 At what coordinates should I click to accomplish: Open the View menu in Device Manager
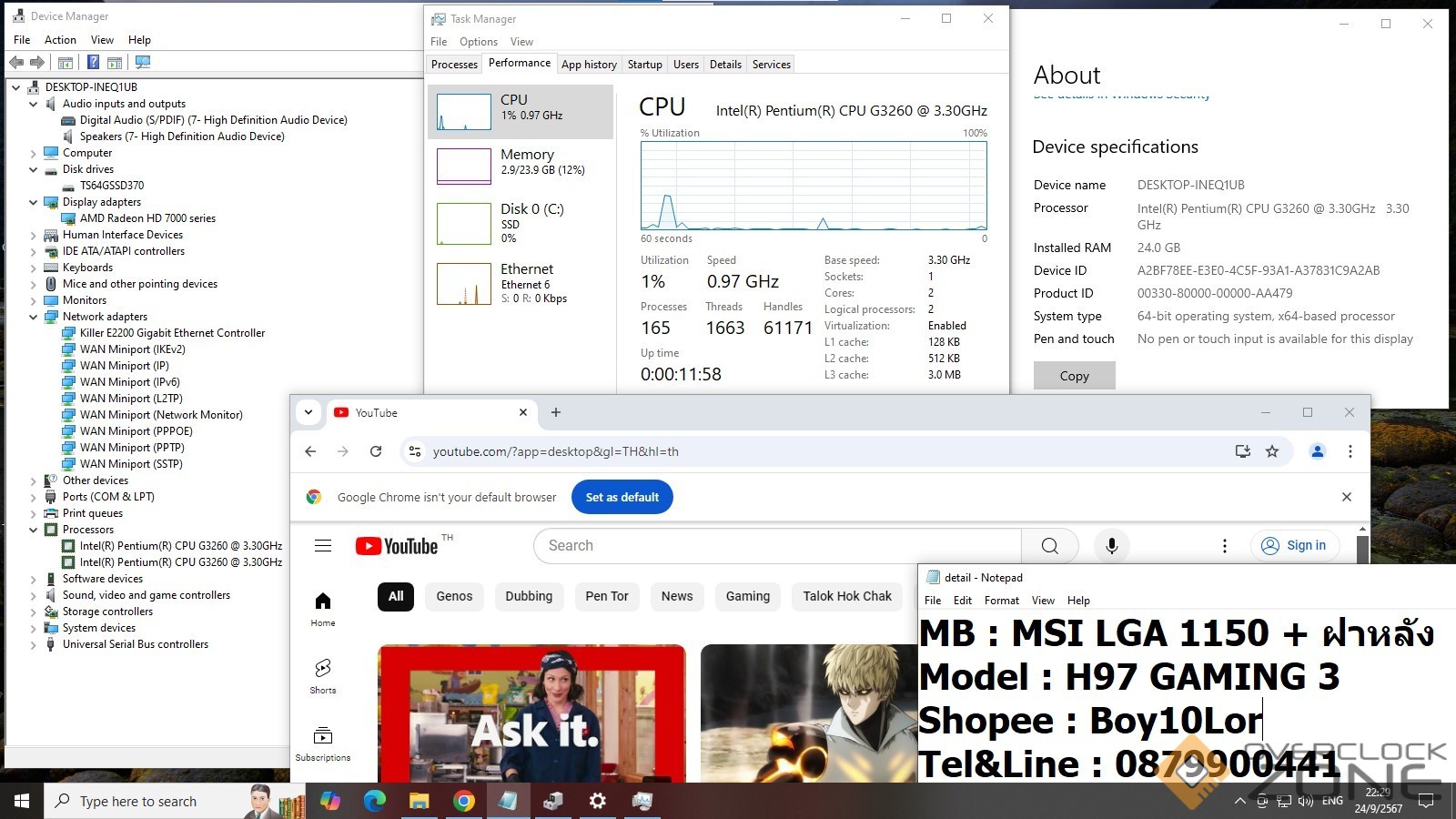click(102, 40)
